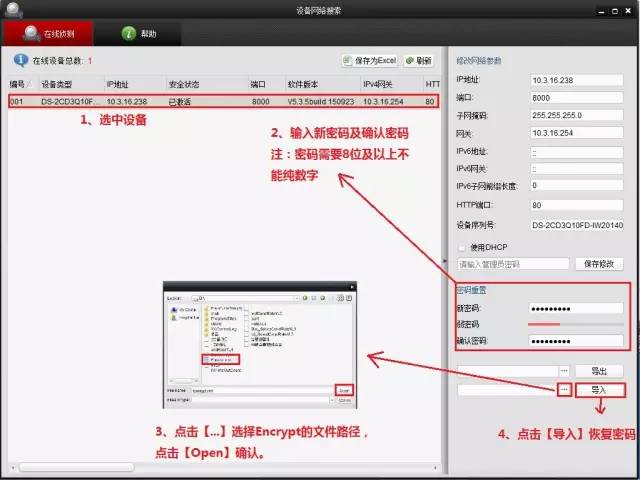This screenshot has height=480, width=640.
Task: Open the browse '...' button beside 导入
Action: pyautogui.click(x=564, y=389)
